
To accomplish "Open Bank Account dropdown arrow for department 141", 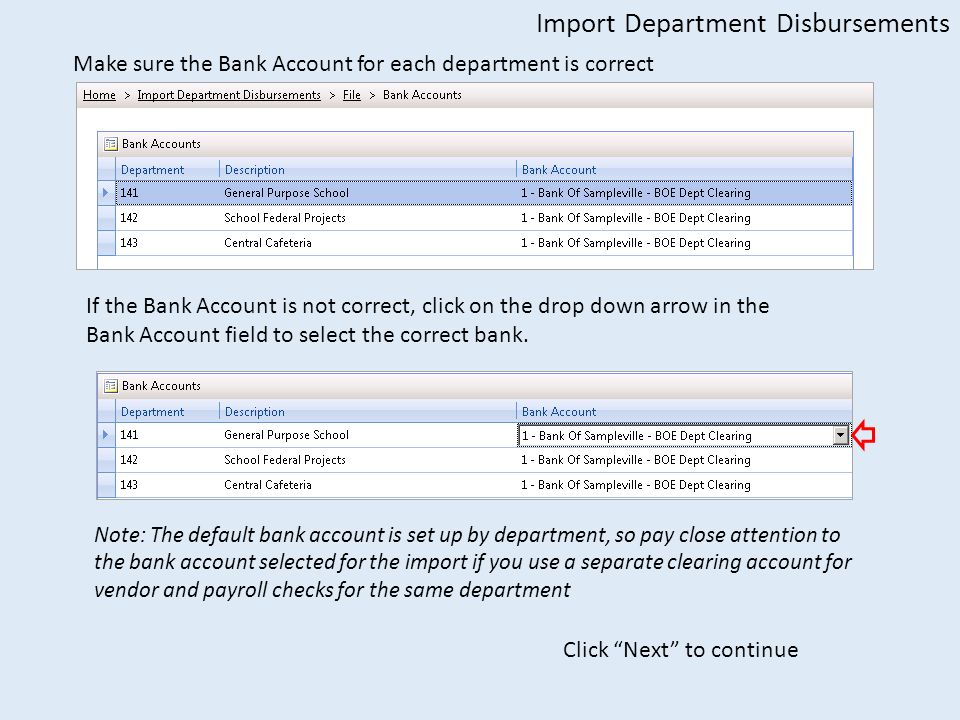I will point(841,435).
